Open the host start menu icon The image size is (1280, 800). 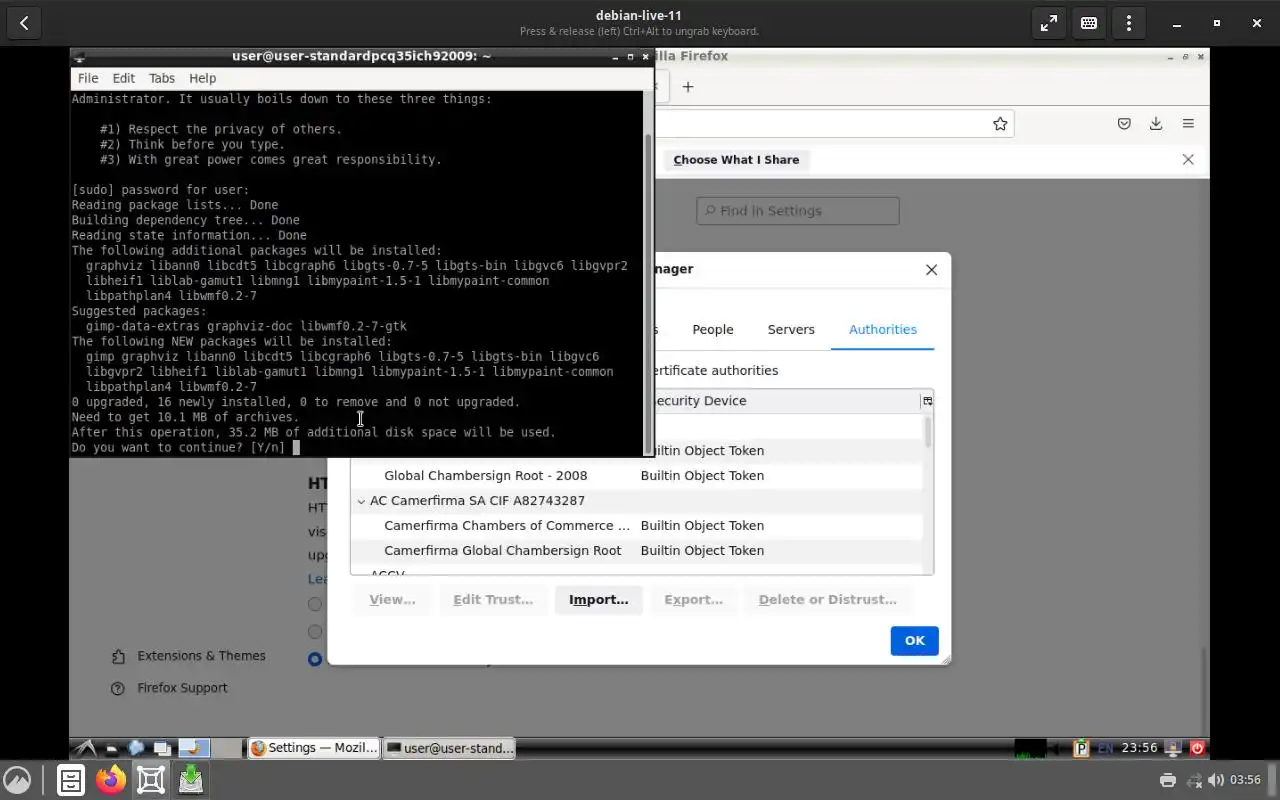(17, 780)
